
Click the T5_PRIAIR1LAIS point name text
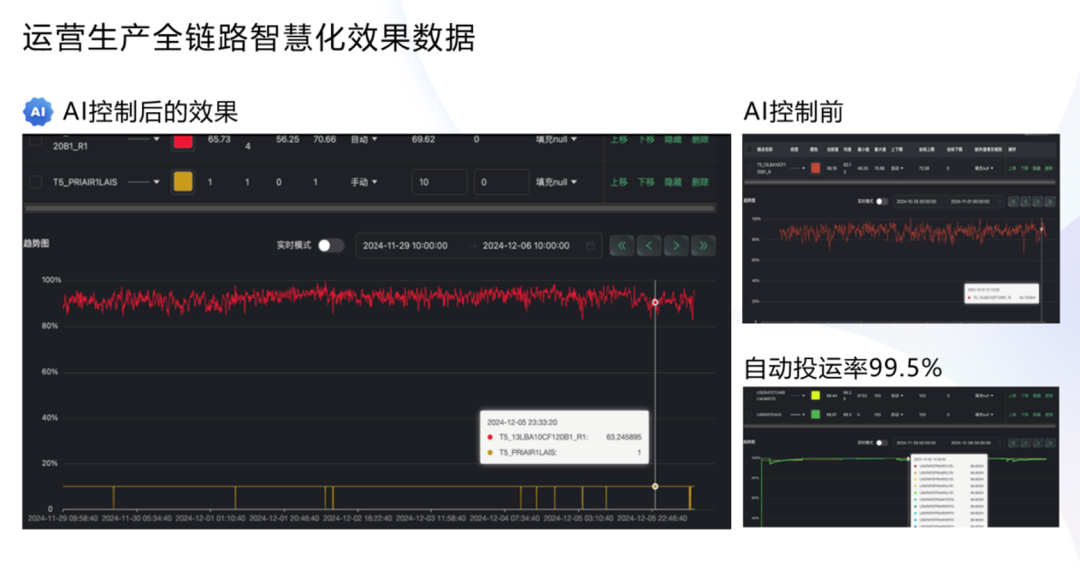pyautogui.click(x=85, y=182)
